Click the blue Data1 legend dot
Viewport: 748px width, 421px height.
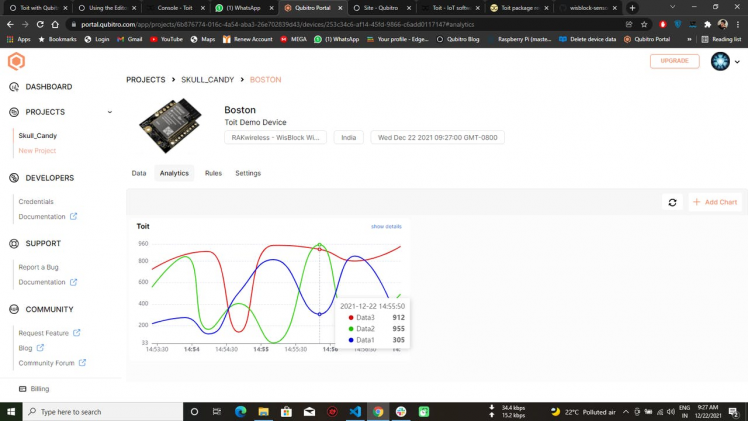pyautogui.click(x=351, y=340)
